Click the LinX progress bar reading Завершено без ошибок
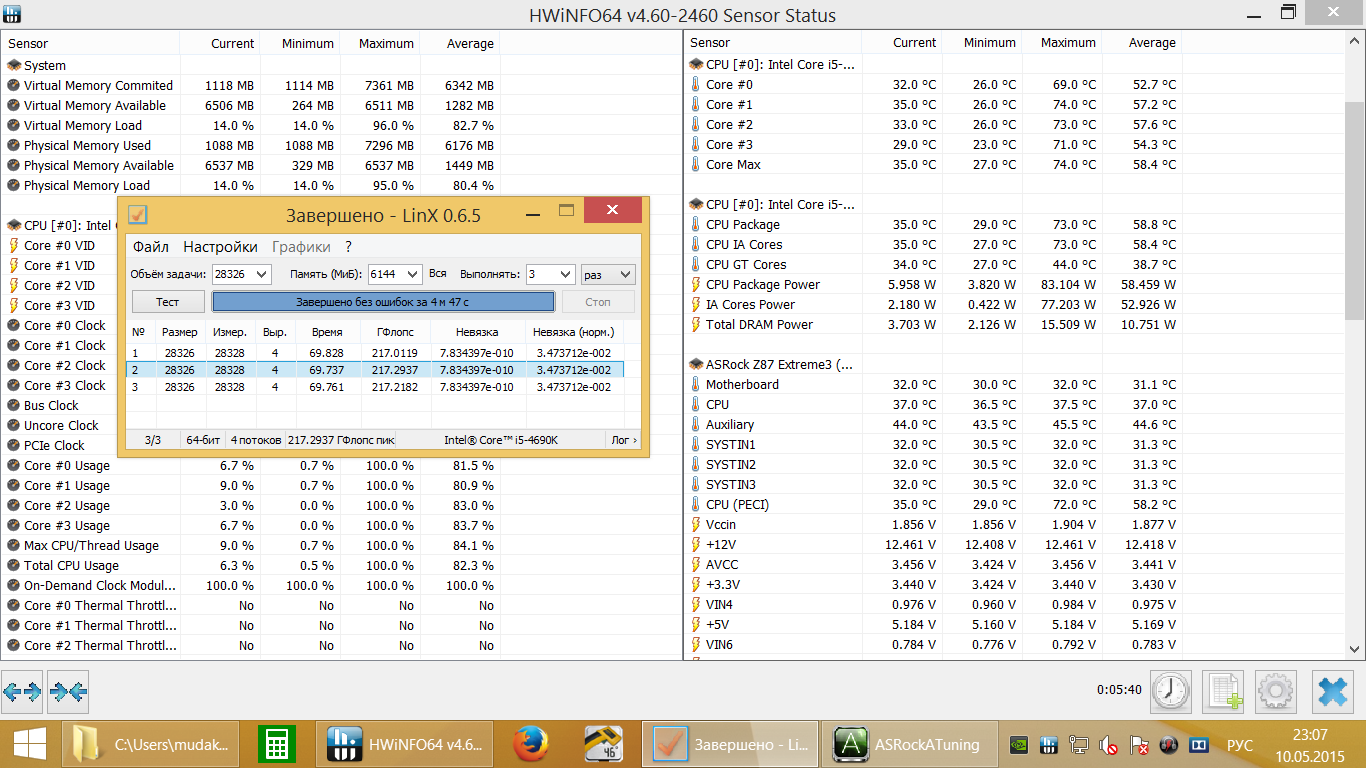 383,302
